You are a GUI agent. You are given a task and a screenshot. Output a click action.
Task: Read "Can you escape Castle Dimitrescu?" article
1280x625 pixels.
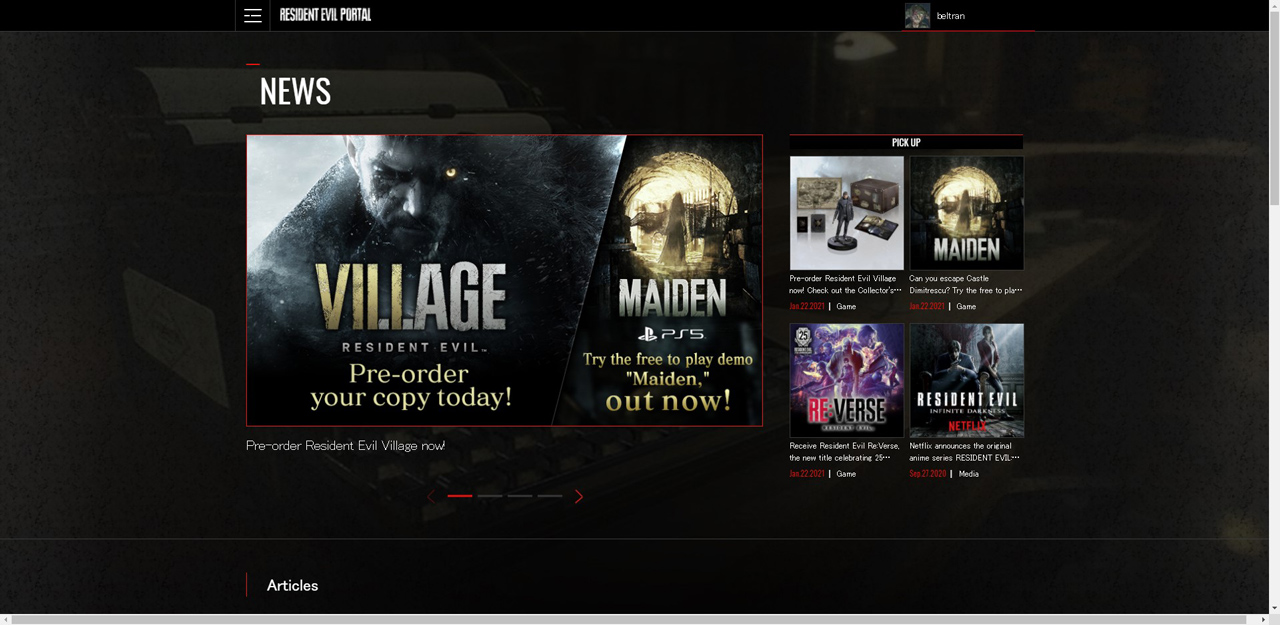point(966,284)
